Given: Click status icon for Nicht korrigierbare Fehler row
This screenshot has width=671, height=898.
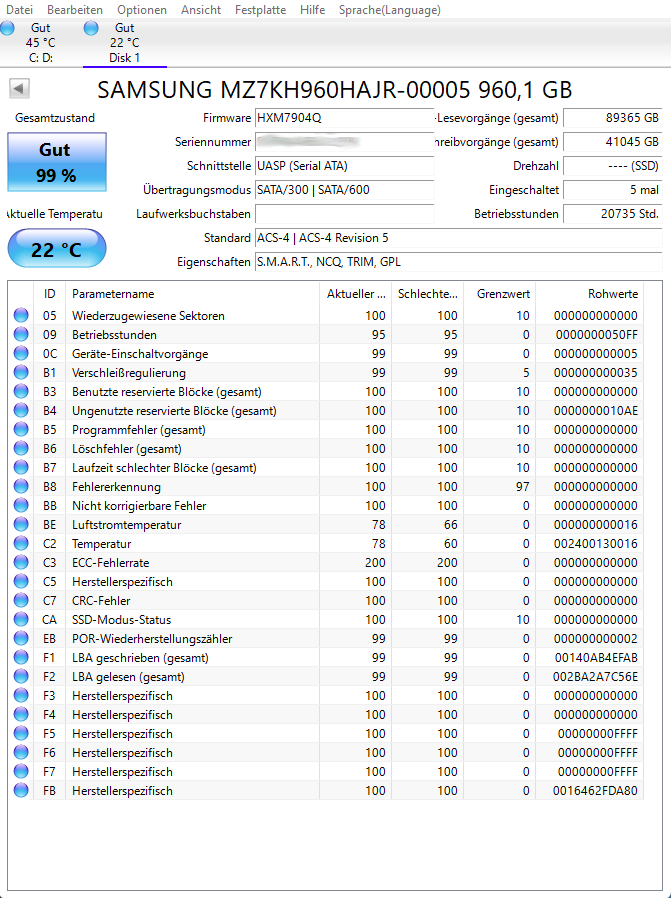Looking at the screenshot, I should [21, 505].
